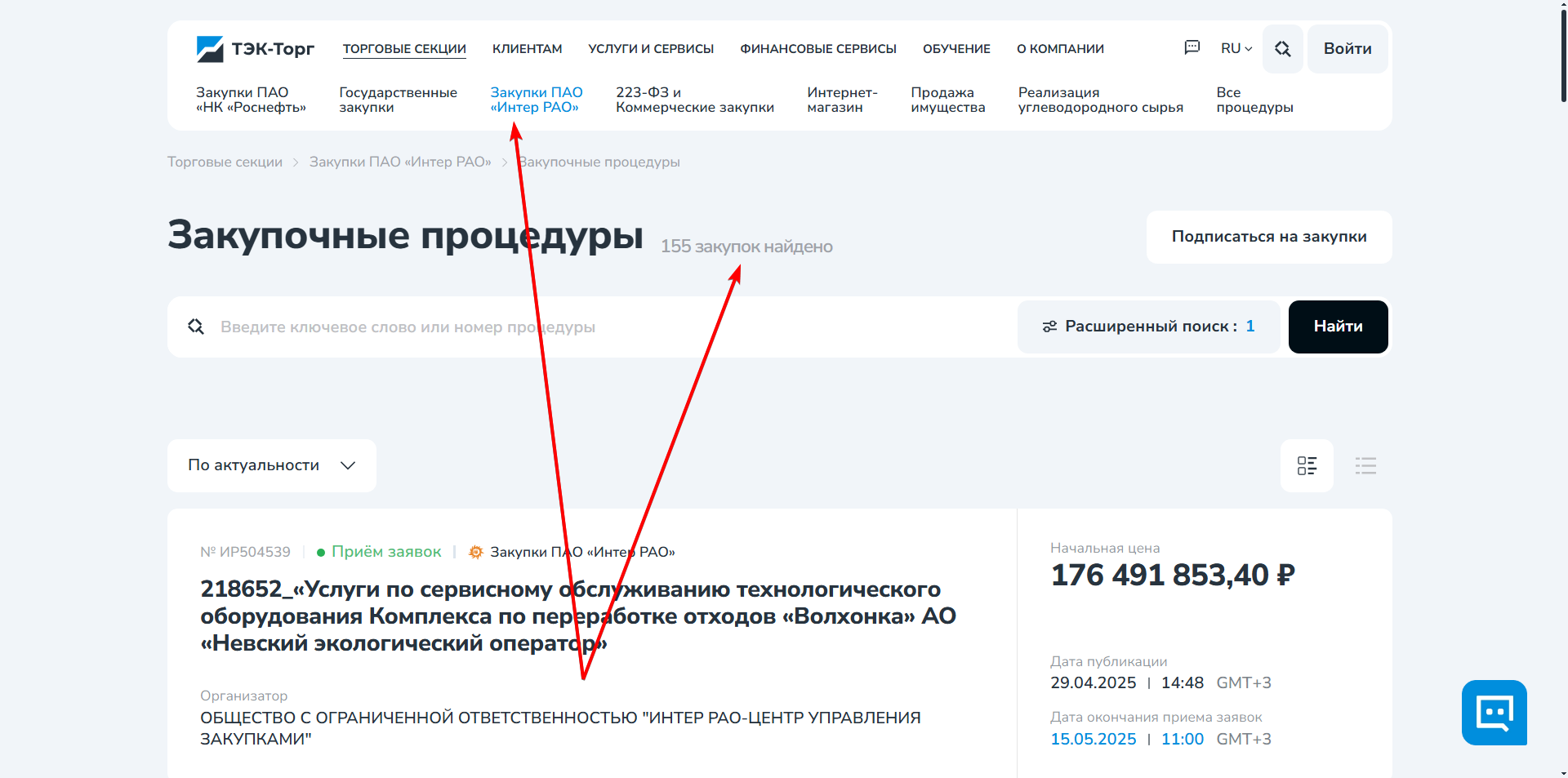The width and height of the screenshot is (1568, 778).
Task: Open Интернет-магазин section
Action: pos(842,100)
